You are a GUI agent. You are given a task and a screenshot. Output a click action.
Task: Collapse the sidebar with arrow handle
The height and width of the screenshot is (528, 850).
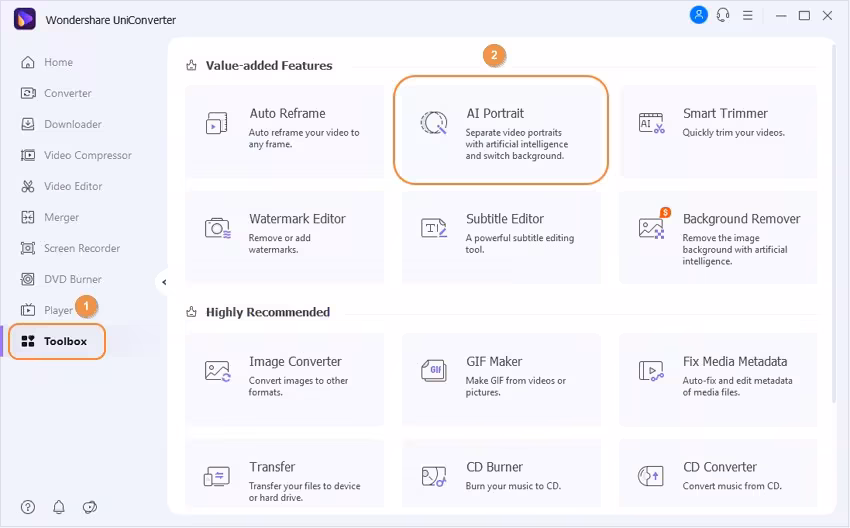(163, 282)
